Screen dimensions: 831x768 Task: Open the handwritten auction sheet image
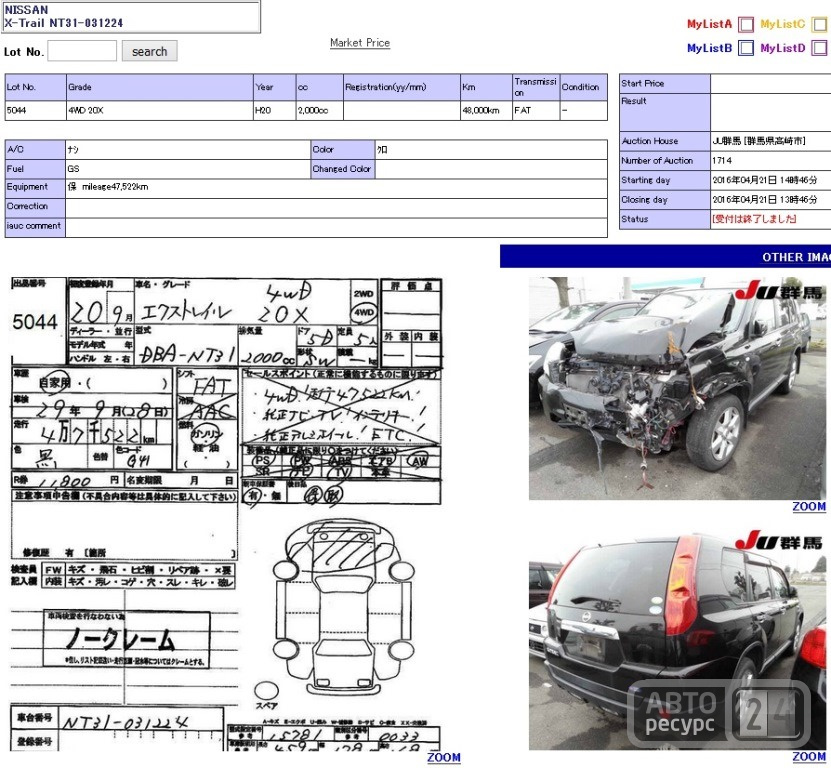pos(226,513)
